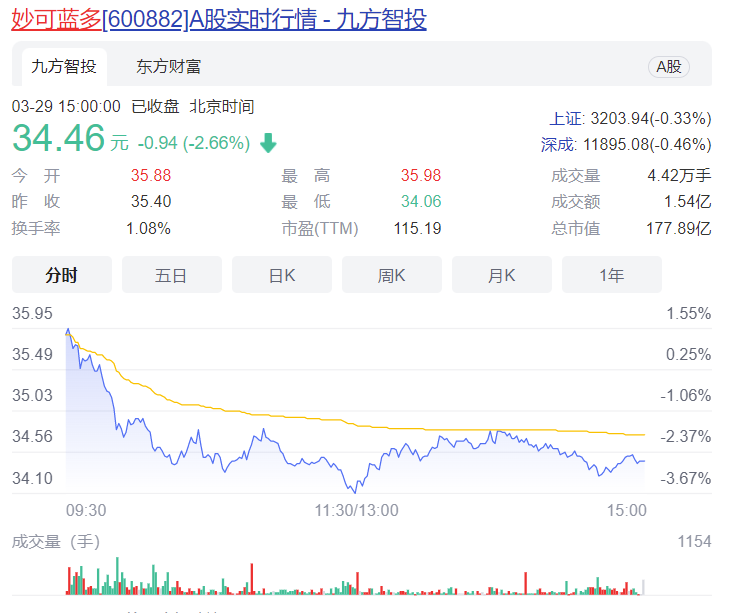756x613 pixels.
Task: Click the green down-arrow price change icon
Action: (268, 143)
